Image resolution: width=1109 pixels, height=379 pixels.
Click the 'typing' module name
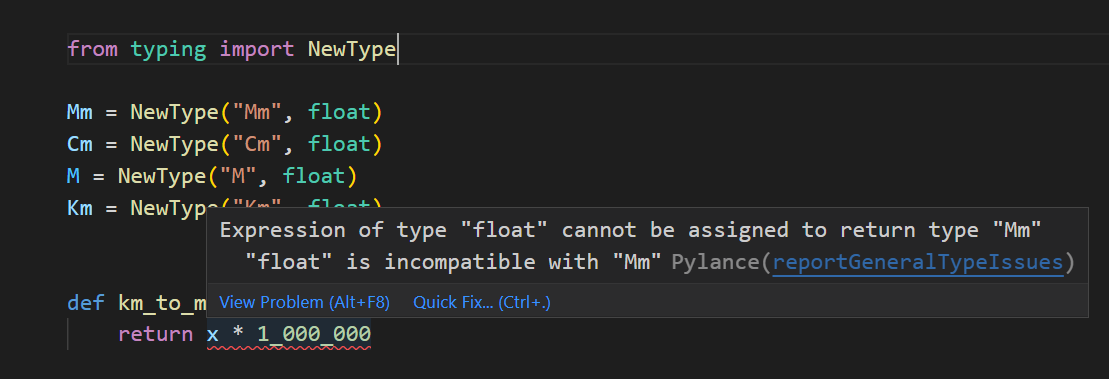click(x=168, y=49)
